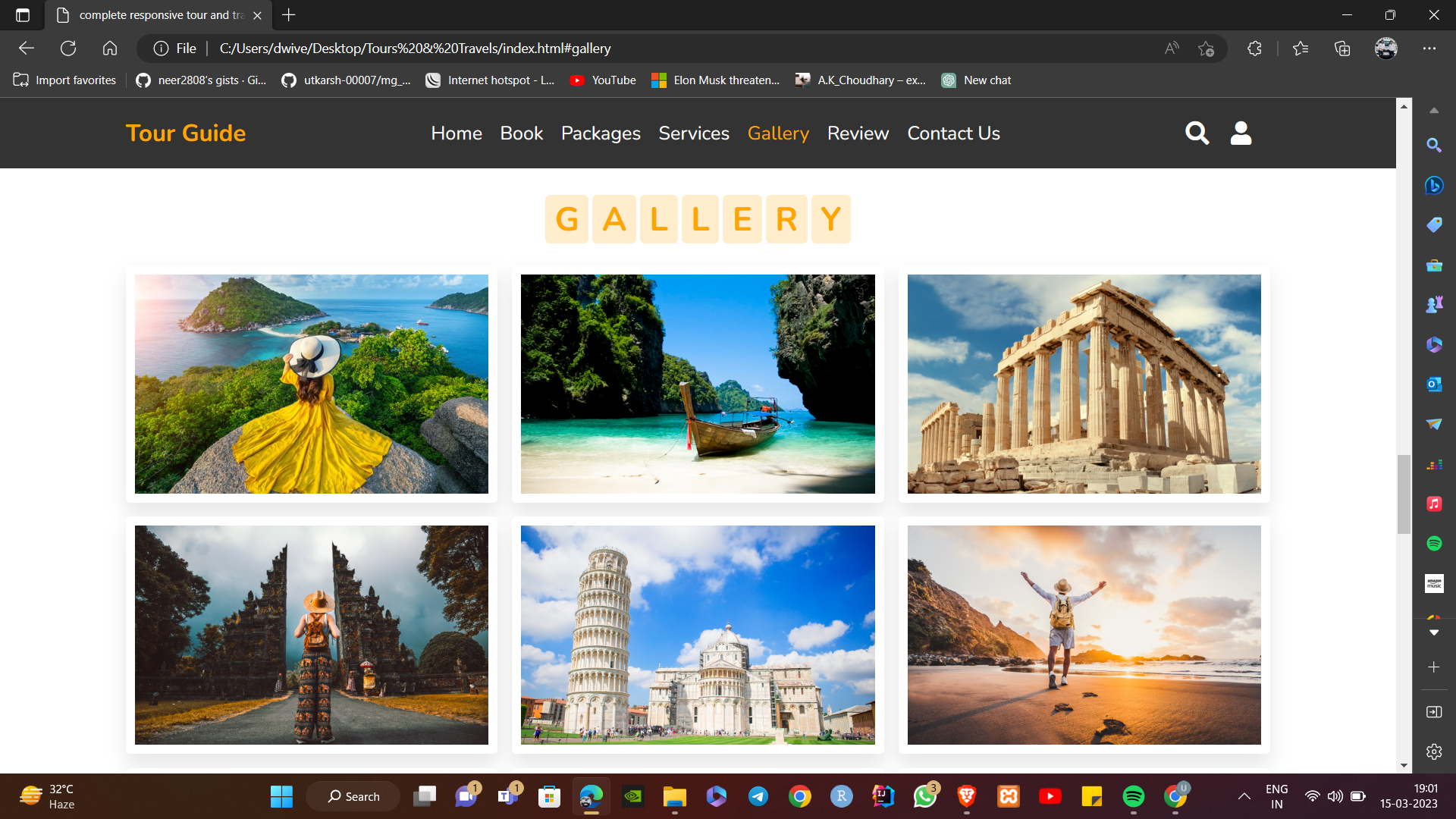Viewport: 1456px width, 819px height.
Task: Select Contact Us in navigation bar
Action: click(953, 133)
